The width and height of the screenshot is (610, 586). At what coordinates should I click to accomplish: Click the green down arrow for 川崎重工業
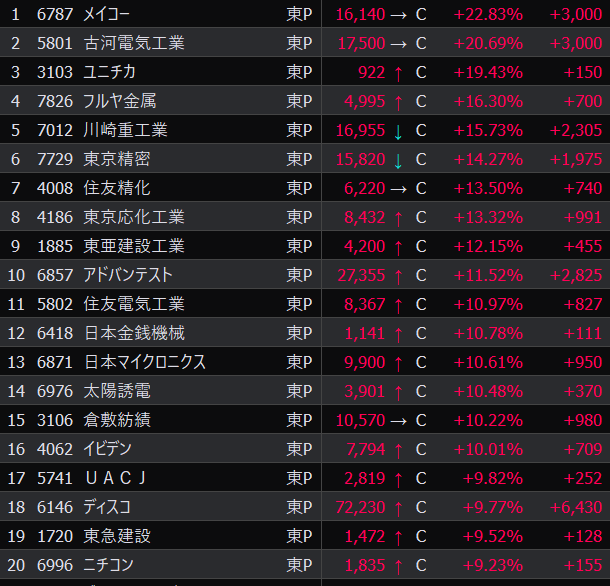click(x=398, y=131)
